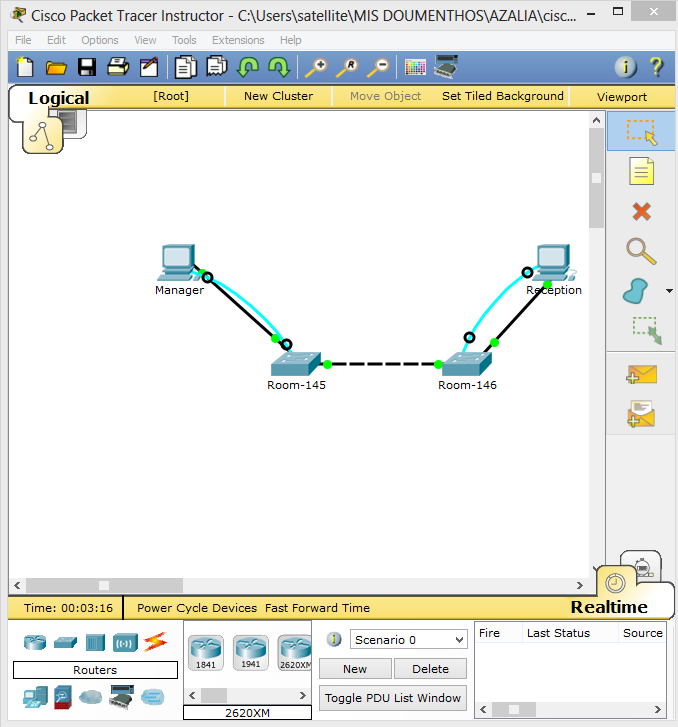This screenshot has width=678, height=727.
Task: Select the Resize Shape tool
Action: (647, 330)
